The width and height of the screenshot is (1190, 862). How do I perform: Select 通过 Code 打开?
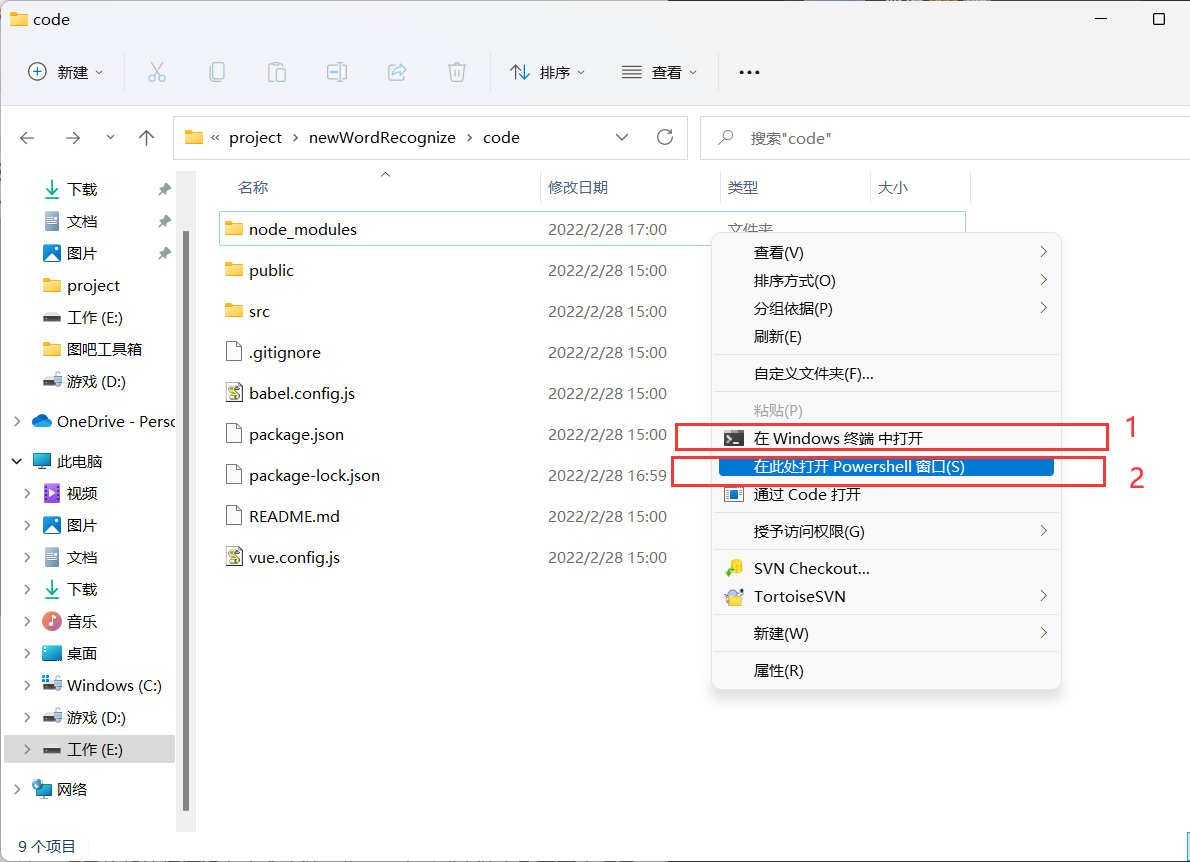[886, 494]
